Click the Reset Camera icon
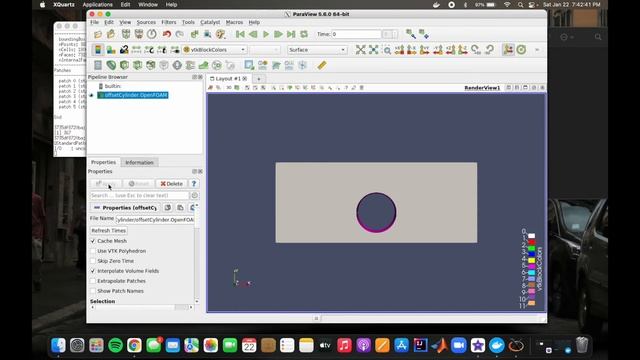This screenshot has height=360, width=640. pyautogui.click(x=360, y=50)
